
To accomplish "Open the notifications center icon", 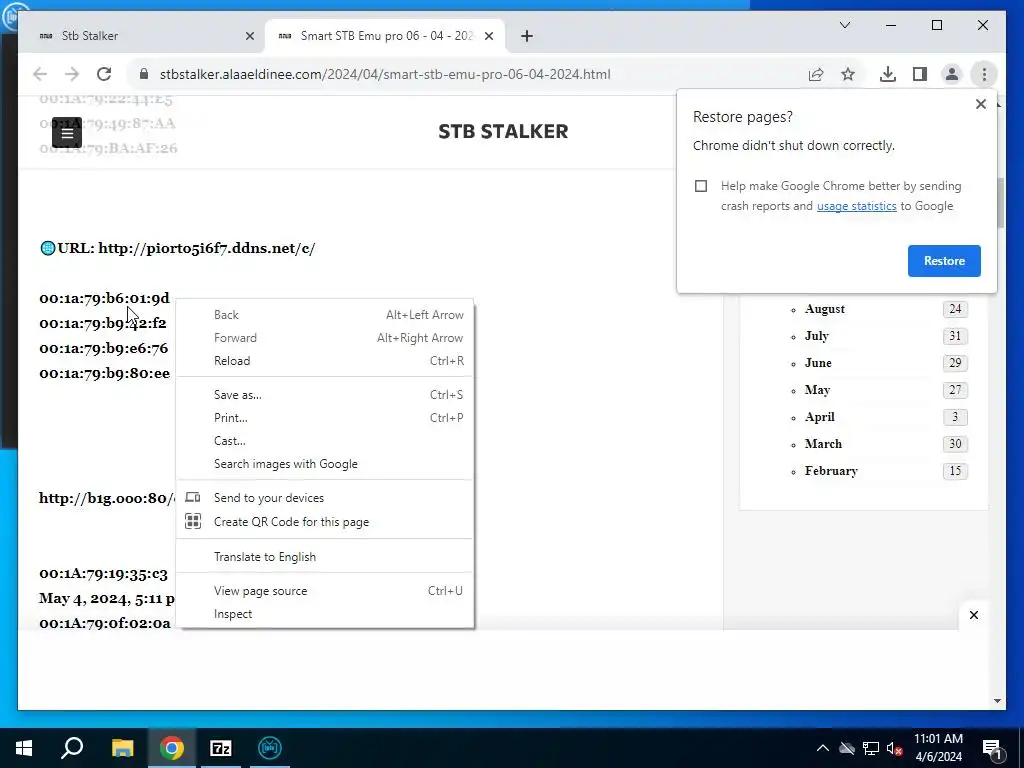I will [x=991, y=748].
